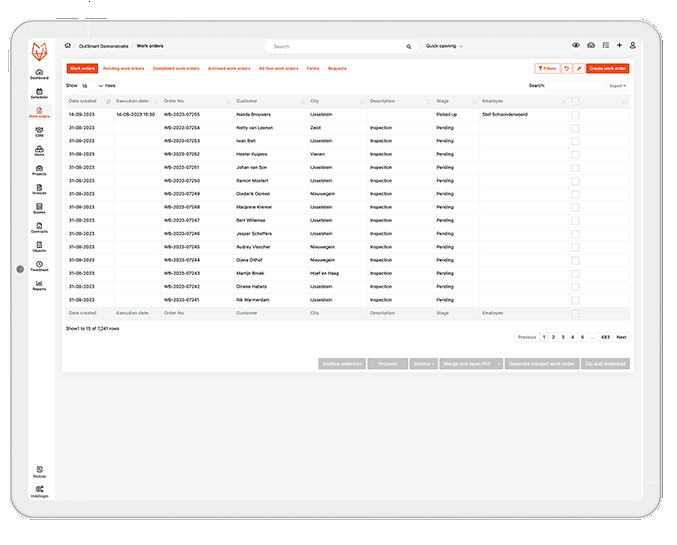Screen dimensions: 677x545
Task: Open the Show rows count dropdown
Action: [91, 86]
